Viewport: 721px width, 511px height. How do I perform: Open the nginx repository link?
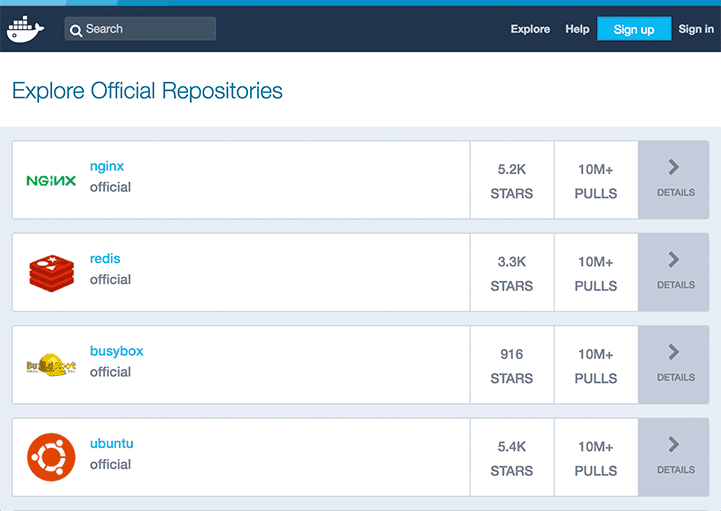click(107, 166)
